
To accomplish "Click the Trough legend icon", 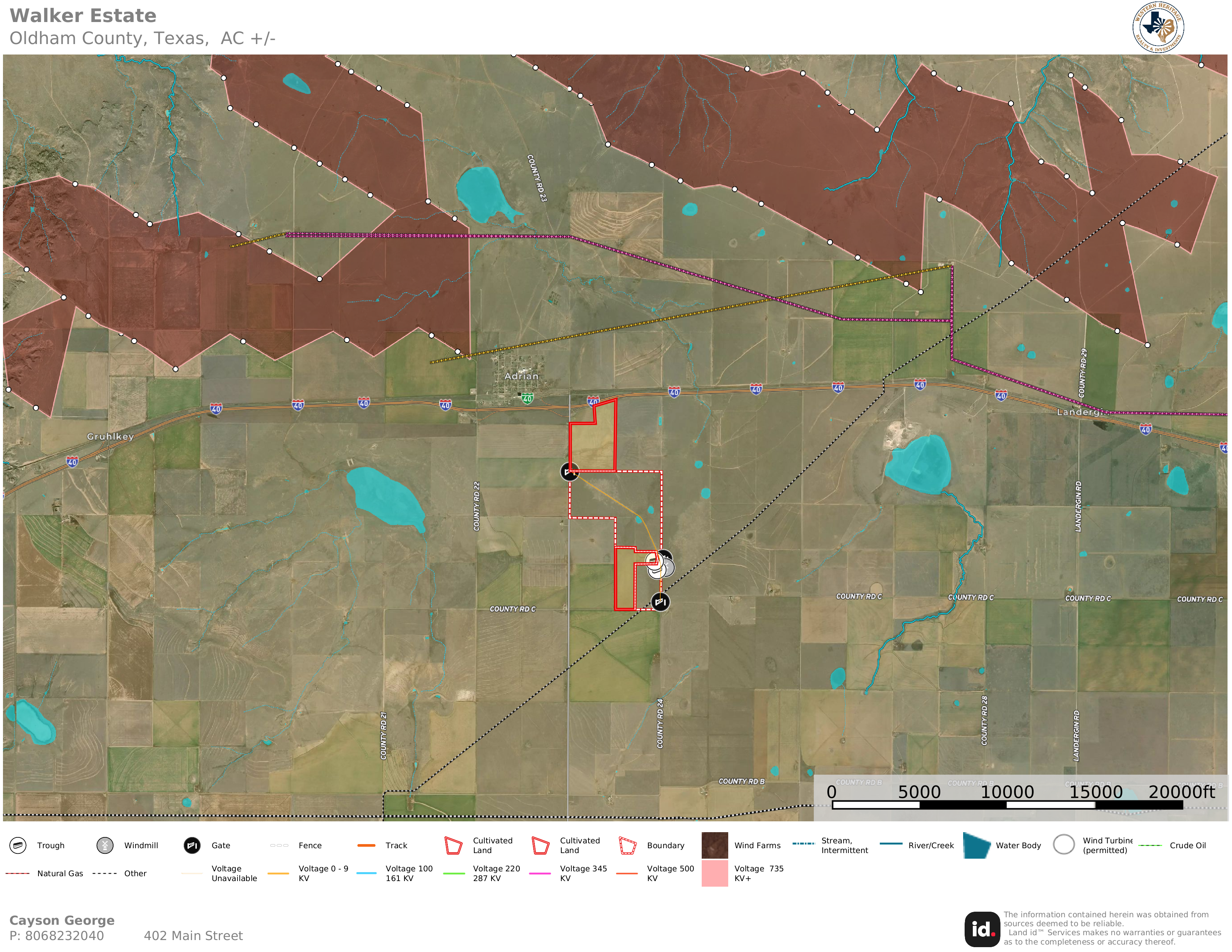I will (18, 845).
